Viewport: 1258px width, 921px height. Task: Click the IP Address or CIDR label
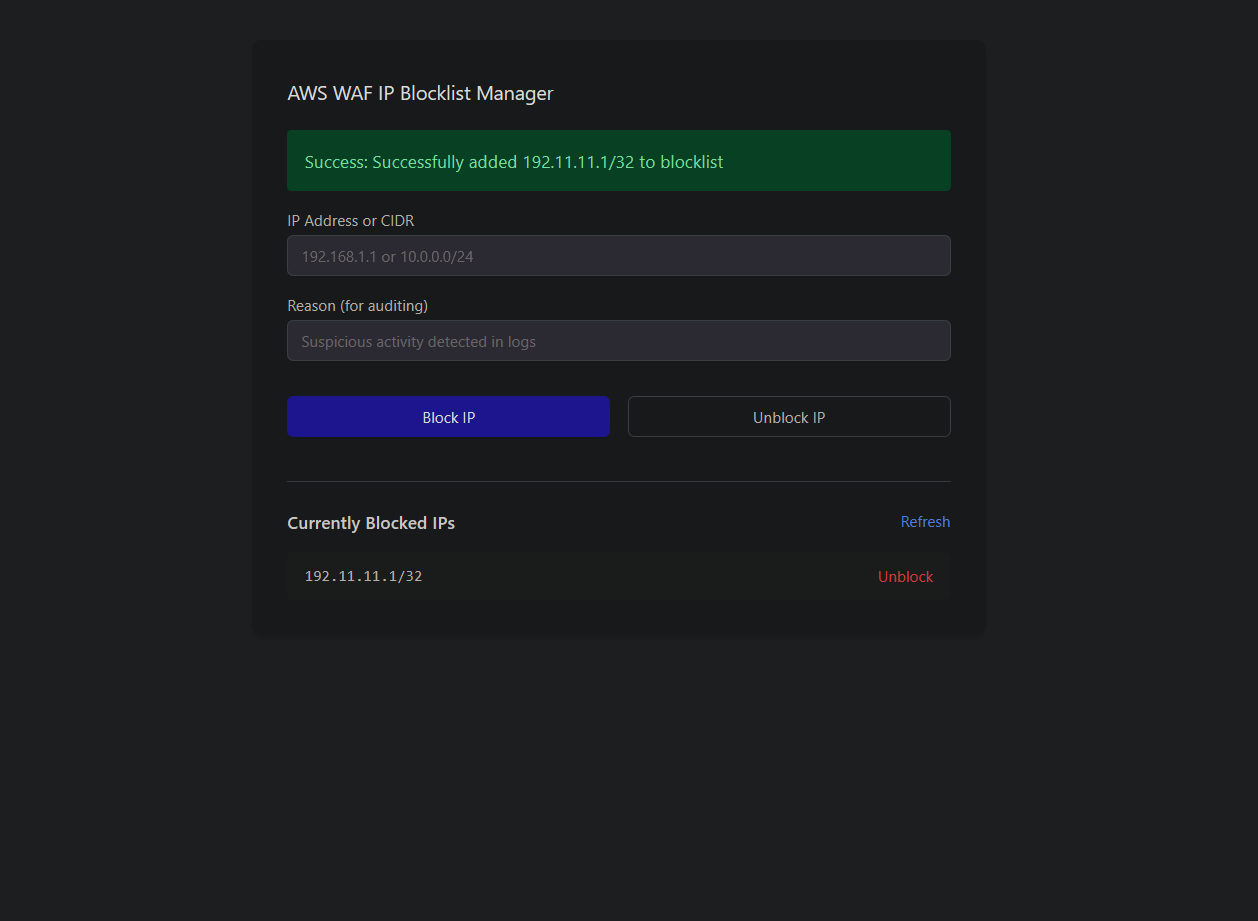(351, 220)
